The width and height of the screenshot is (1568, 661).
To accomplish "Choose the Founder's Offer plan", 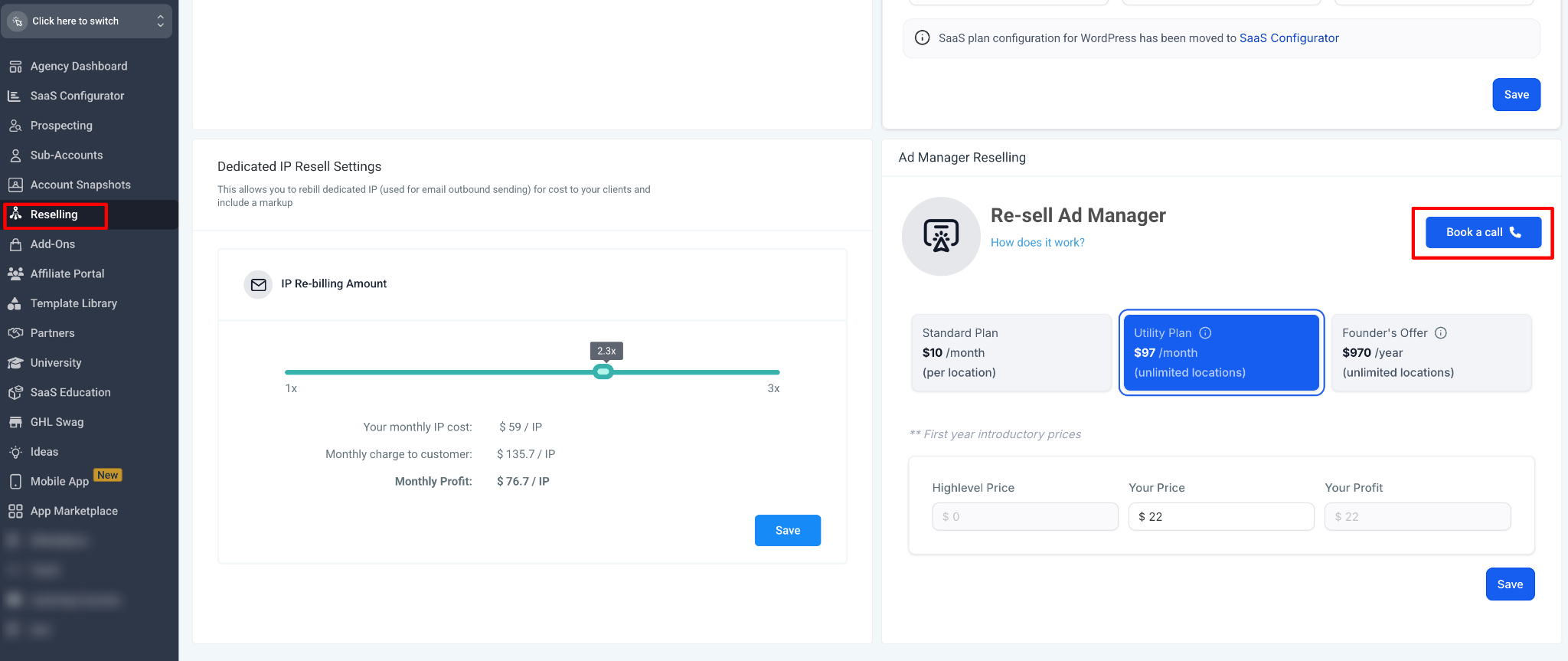I will [x=1431, y=353].
